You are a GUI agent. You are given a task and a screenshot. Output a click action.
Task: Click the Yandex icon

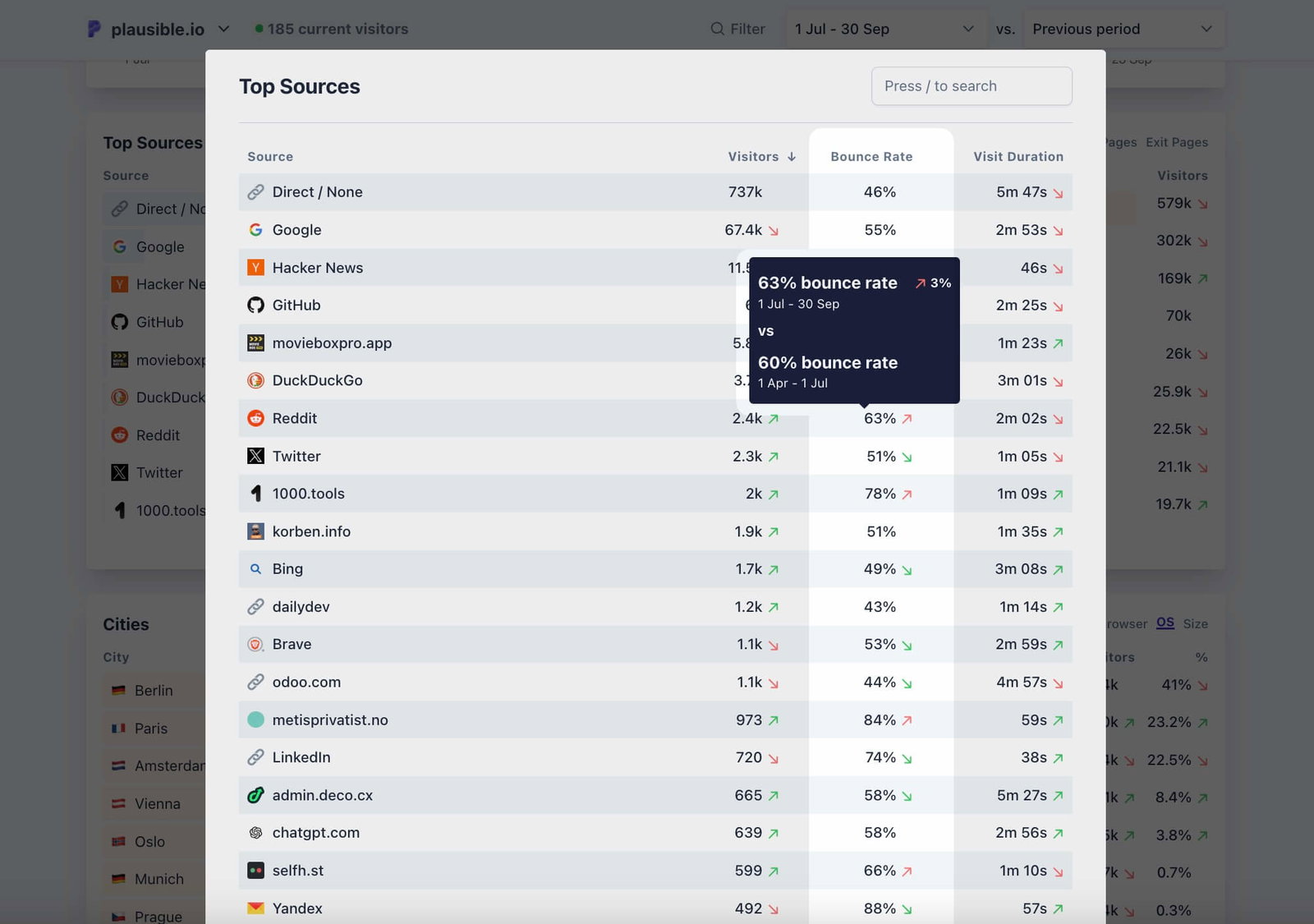[255, 908]
